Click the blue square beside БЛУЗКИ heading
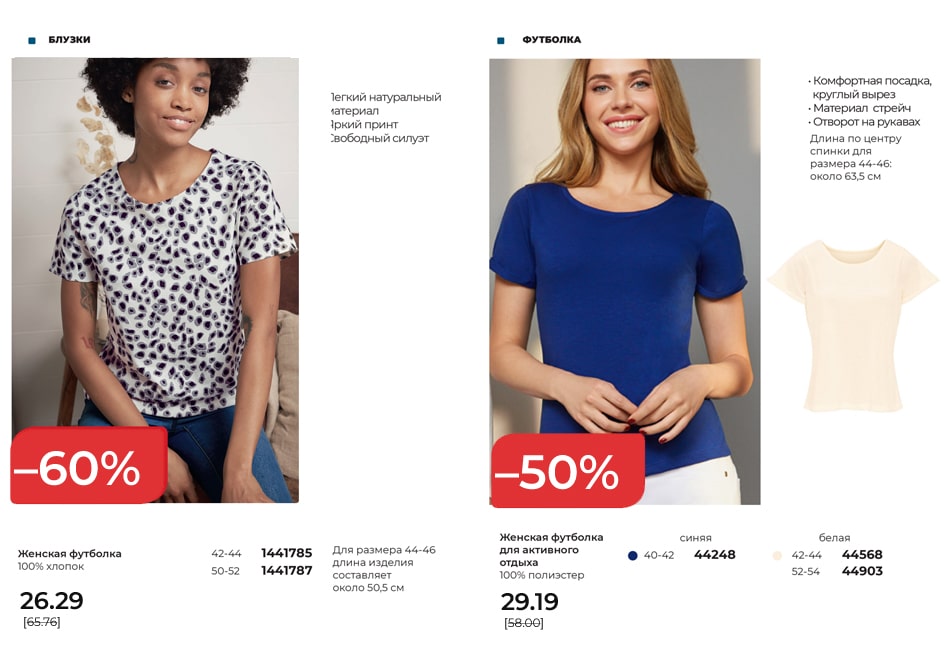 (x=32, y=41)
